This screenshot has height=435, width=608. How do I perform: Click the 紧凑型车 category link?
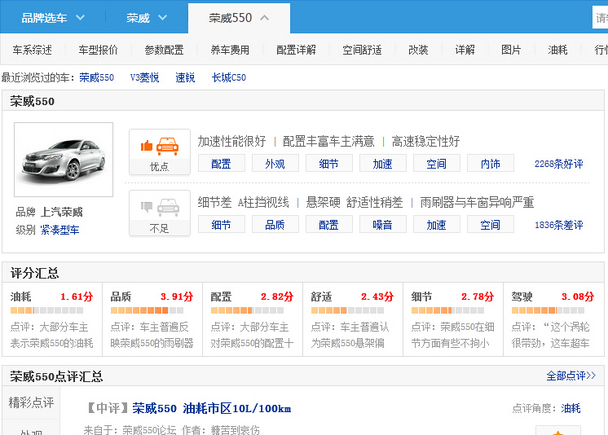tap(60, 230)
